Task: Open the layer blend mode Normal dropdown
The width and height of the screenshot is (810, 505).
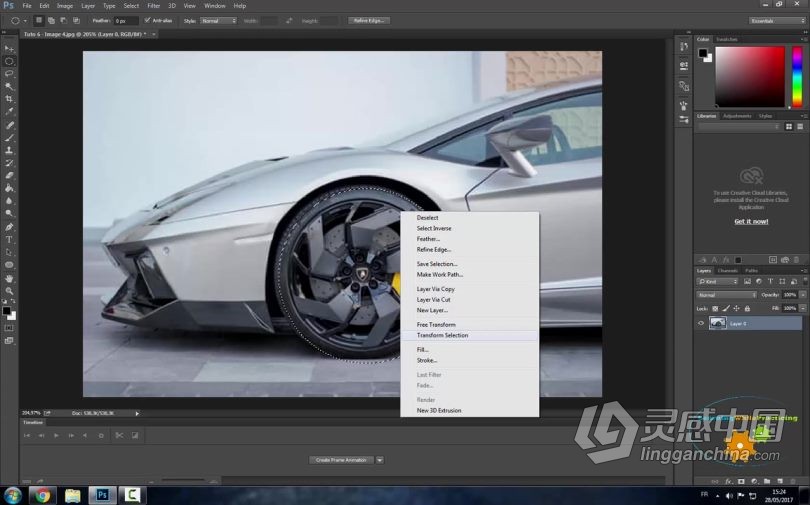Action: point(726,295)
